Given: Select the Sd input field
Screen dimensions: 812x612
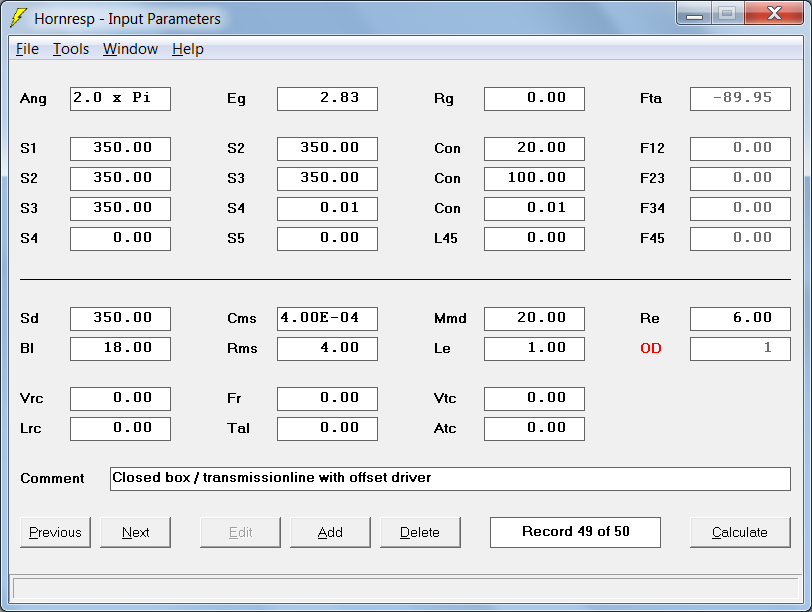Looking at the screenshot, I should pos(120,318).
